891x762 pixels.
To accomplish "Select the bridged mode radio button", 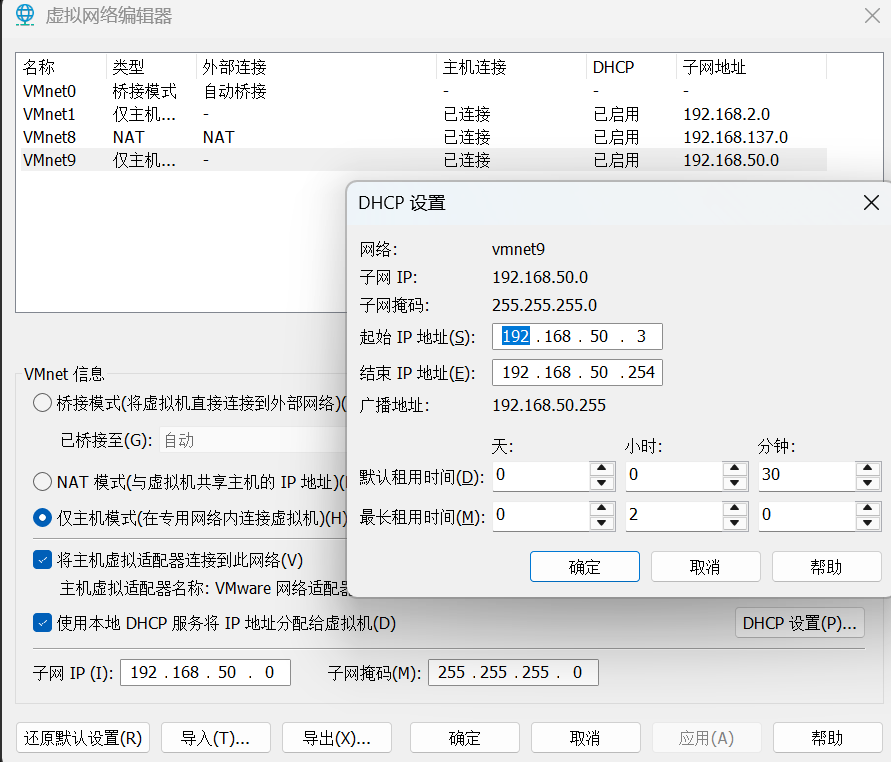I will pos(43,403).
